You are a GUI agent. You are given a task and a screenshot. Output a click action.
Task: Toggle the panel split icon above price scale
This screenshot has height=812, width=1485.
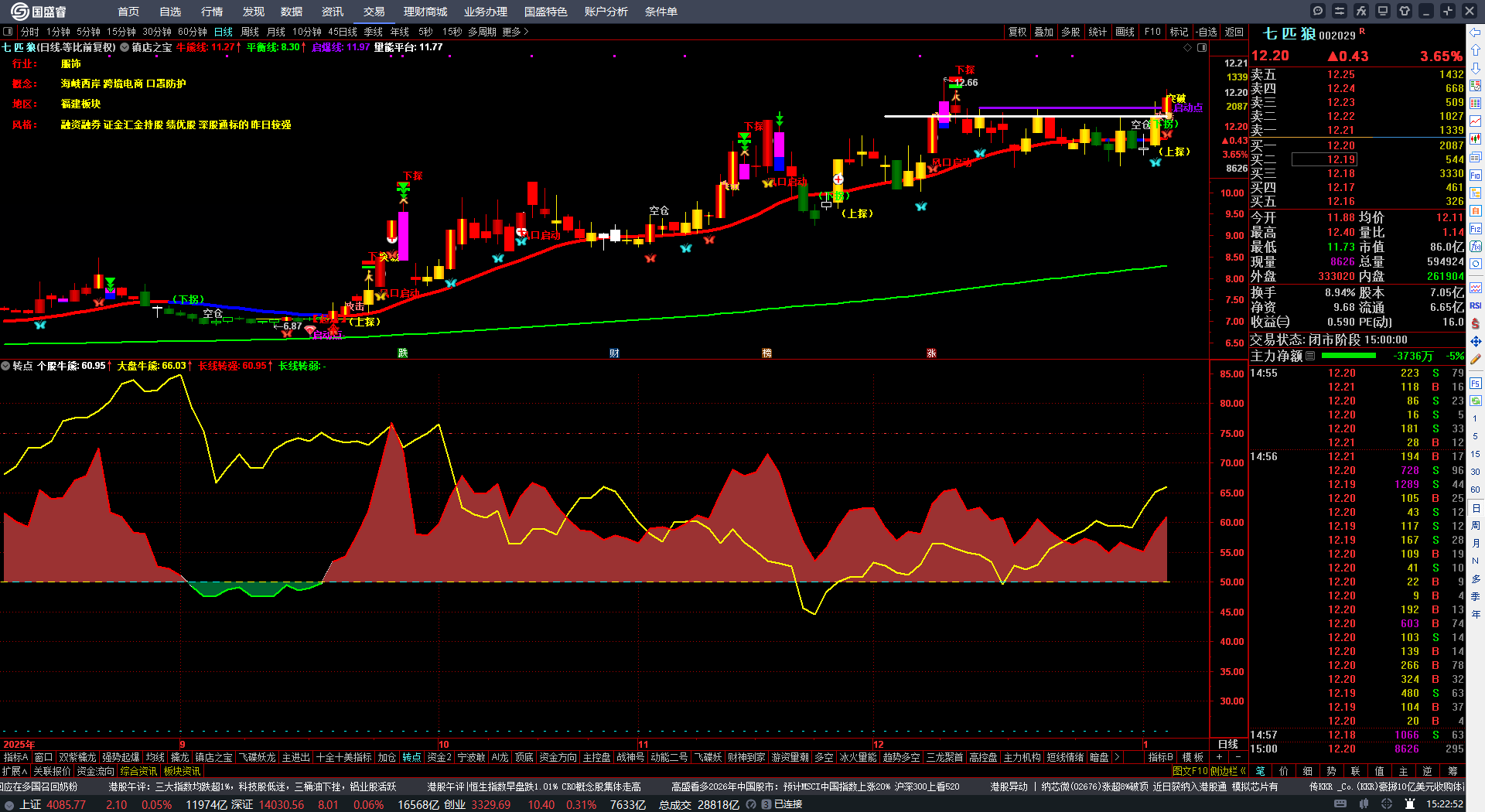pyautogui.click(x=1202, y=48)
